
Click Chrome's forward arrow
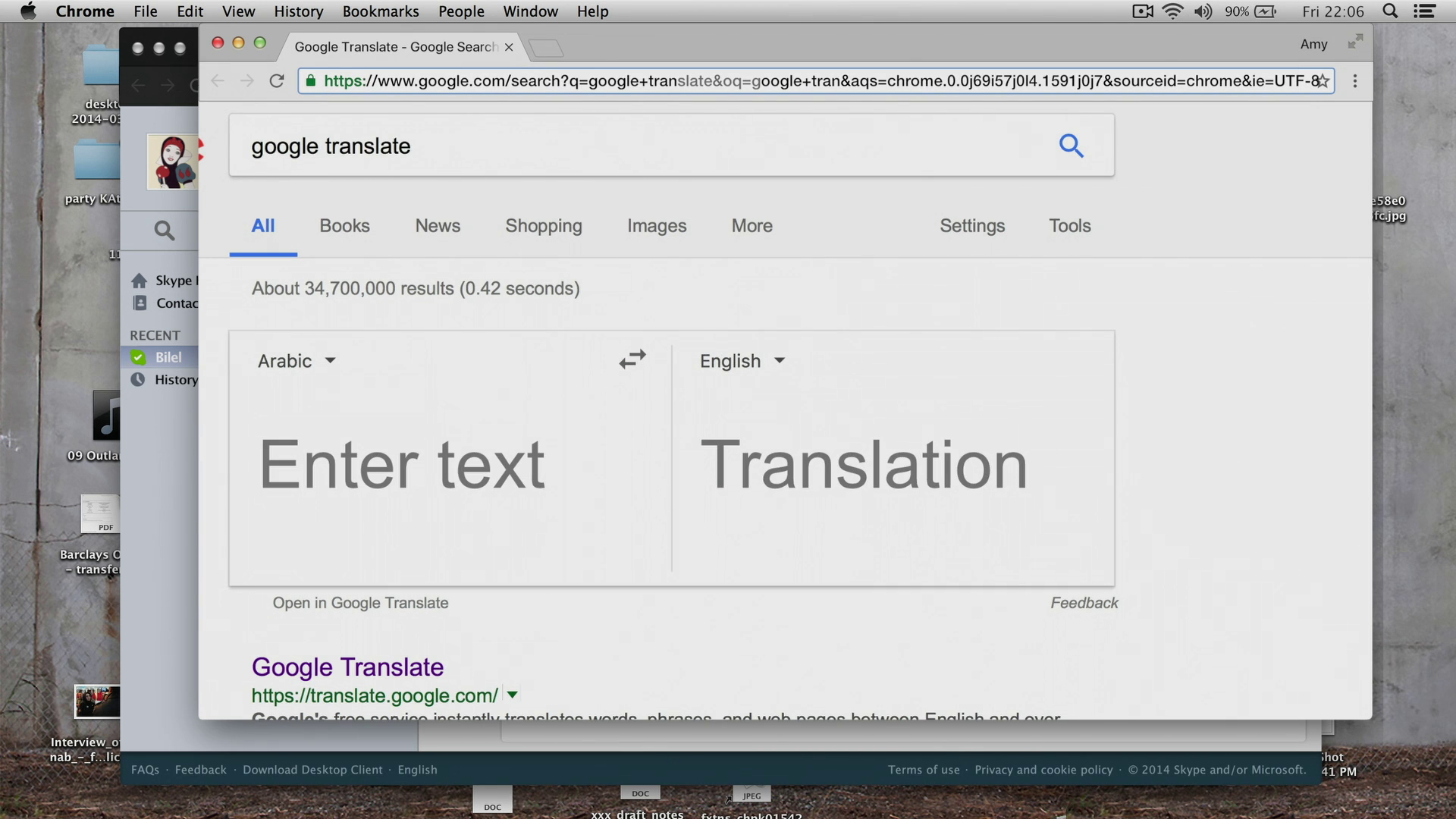point(247,81)
